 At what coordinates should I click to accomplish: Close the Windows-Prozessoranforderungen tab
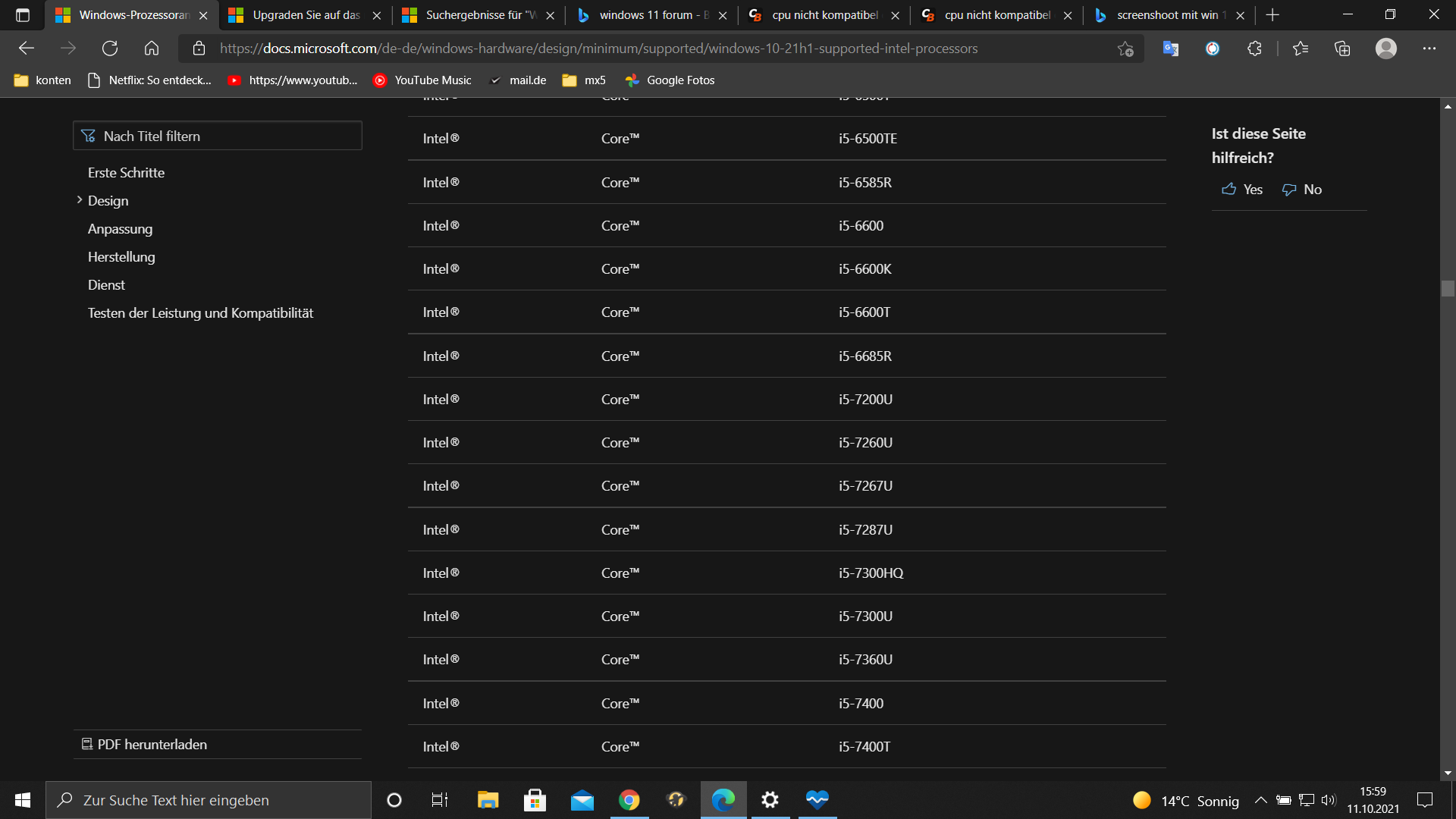pyautogui.click(x=203, y=15)
